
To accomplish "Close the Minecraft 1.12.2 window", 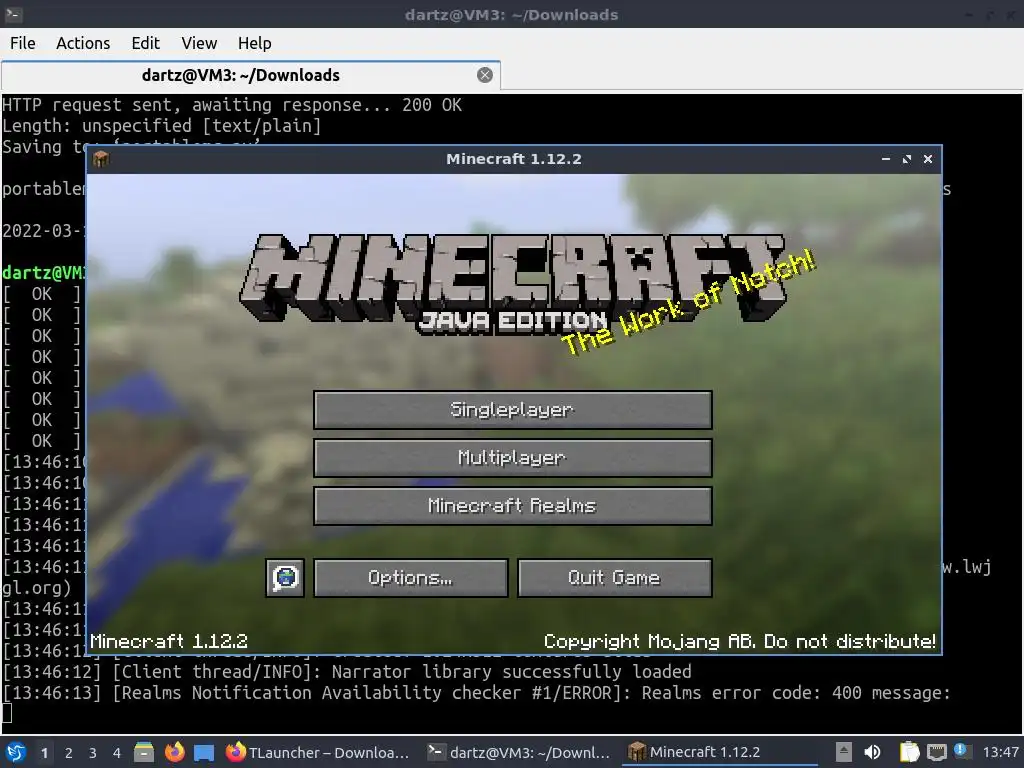I will [x=927, y=159].
